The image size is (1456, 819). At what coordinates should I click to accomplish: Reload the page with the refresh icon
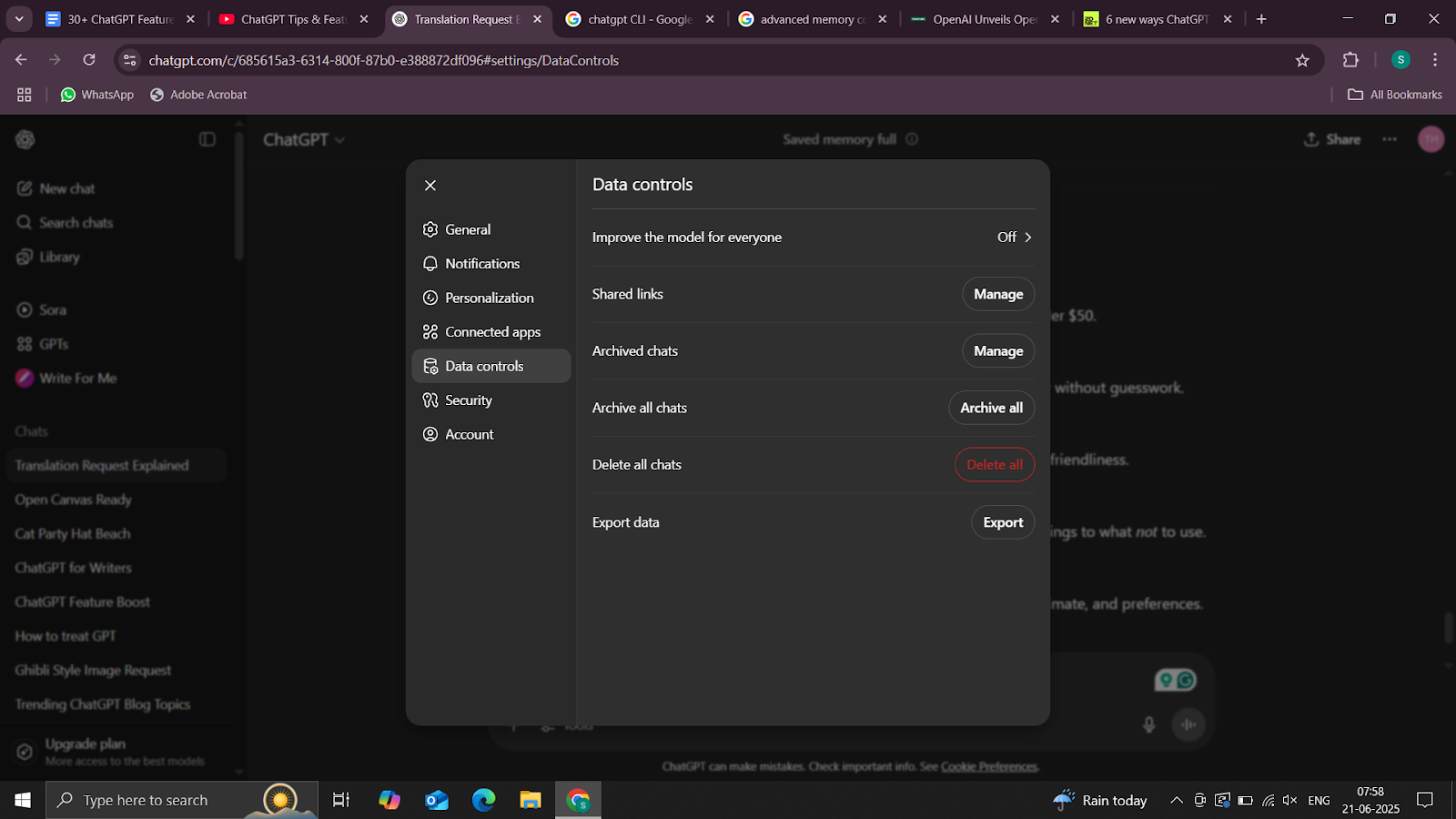click(x=89, y=60)
